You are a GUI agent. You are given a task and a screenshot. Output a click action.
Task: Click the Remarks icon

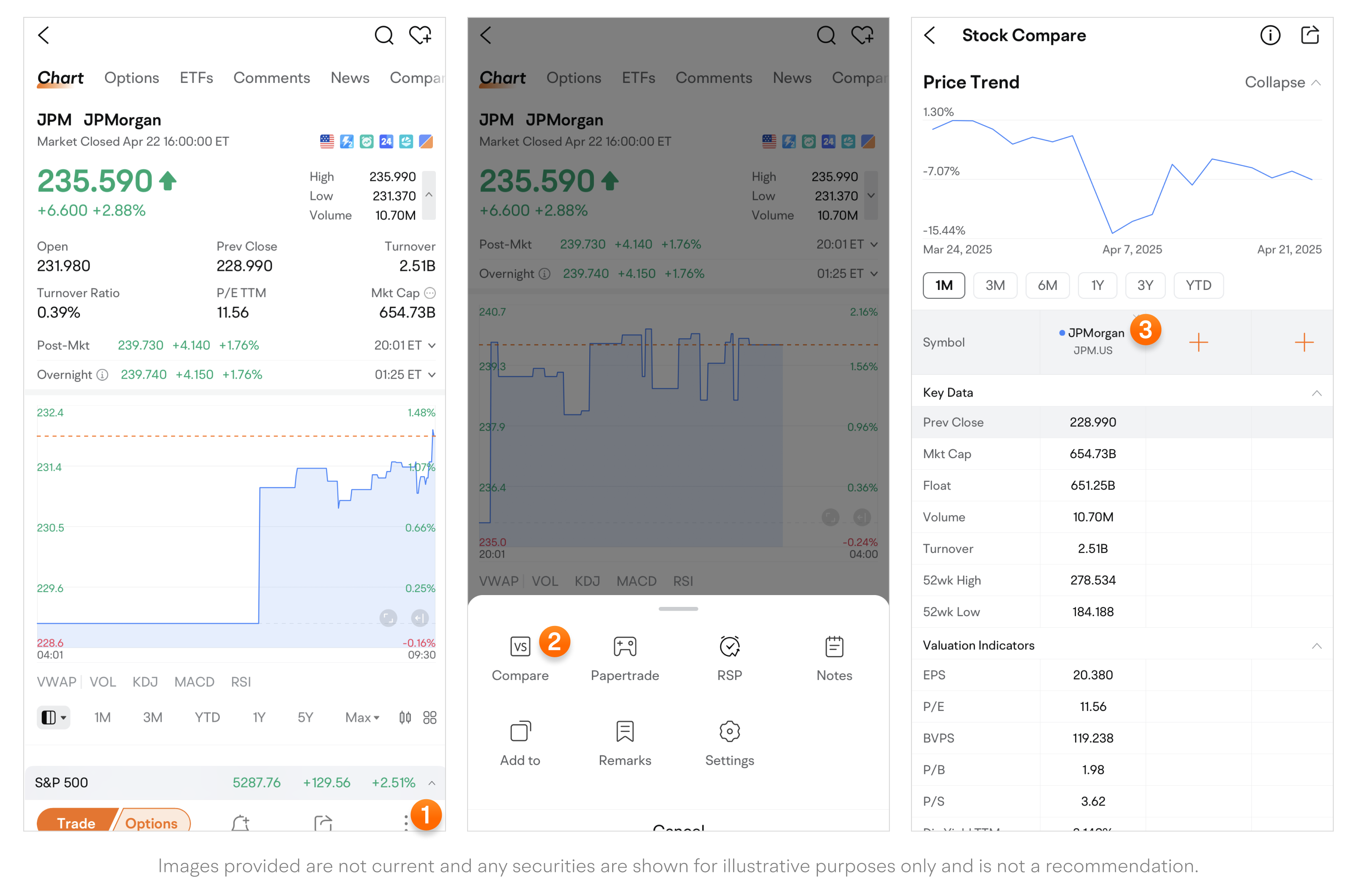[624, 732]
